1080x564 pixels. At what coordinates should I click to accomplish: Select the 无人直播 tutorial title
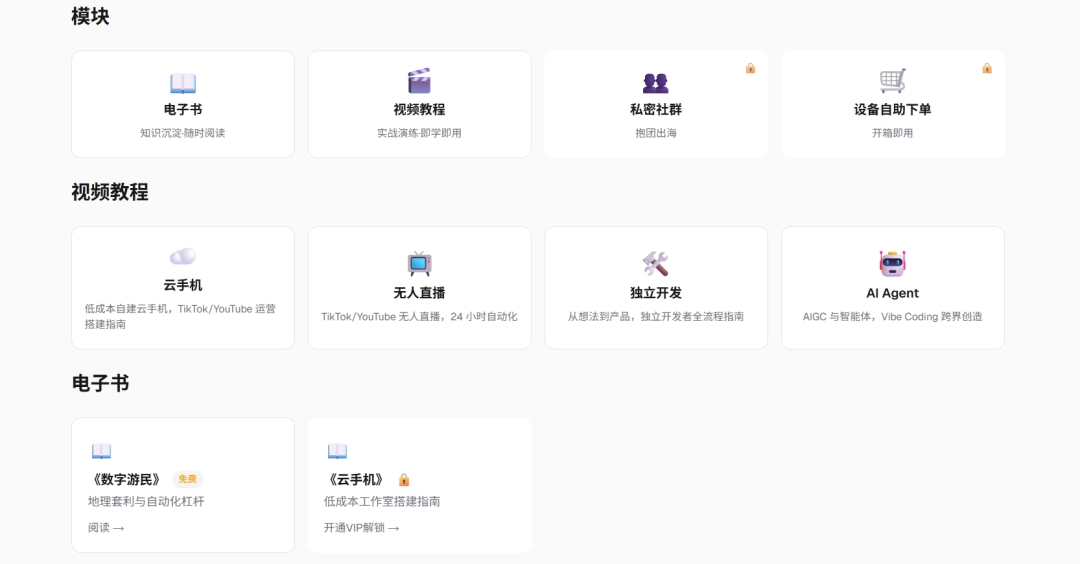pyautogui.click(x=419, y=293)
